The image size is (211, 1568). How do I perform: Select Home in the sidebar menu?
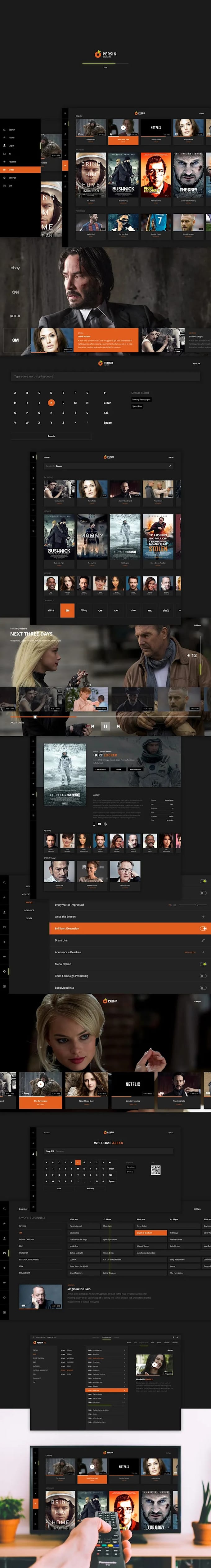coord(11,137)
